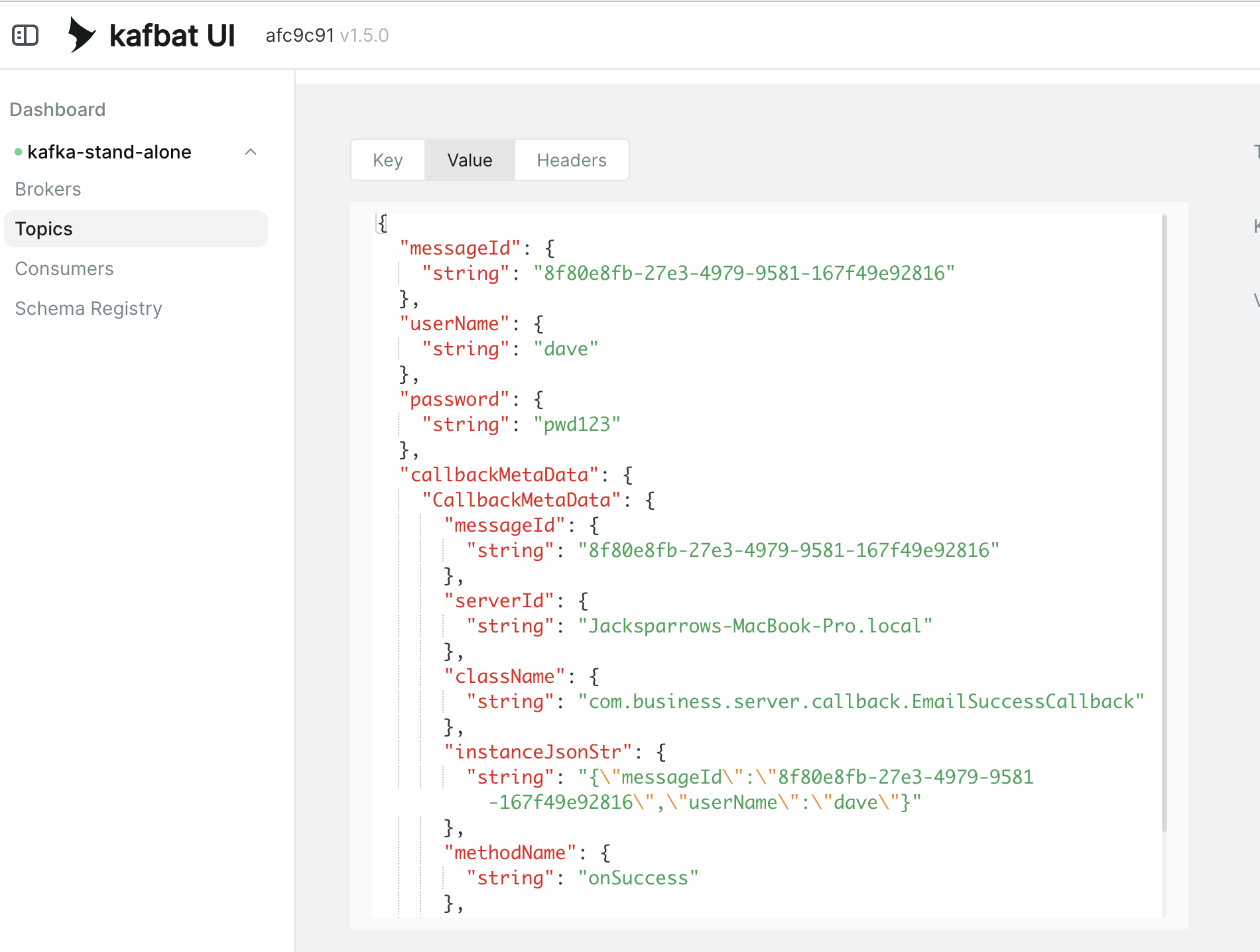Collapse the kafka-stand-alone cluster menu
Screen dimensions: 1260x952
pyautogui.click(x=251, y=152)
